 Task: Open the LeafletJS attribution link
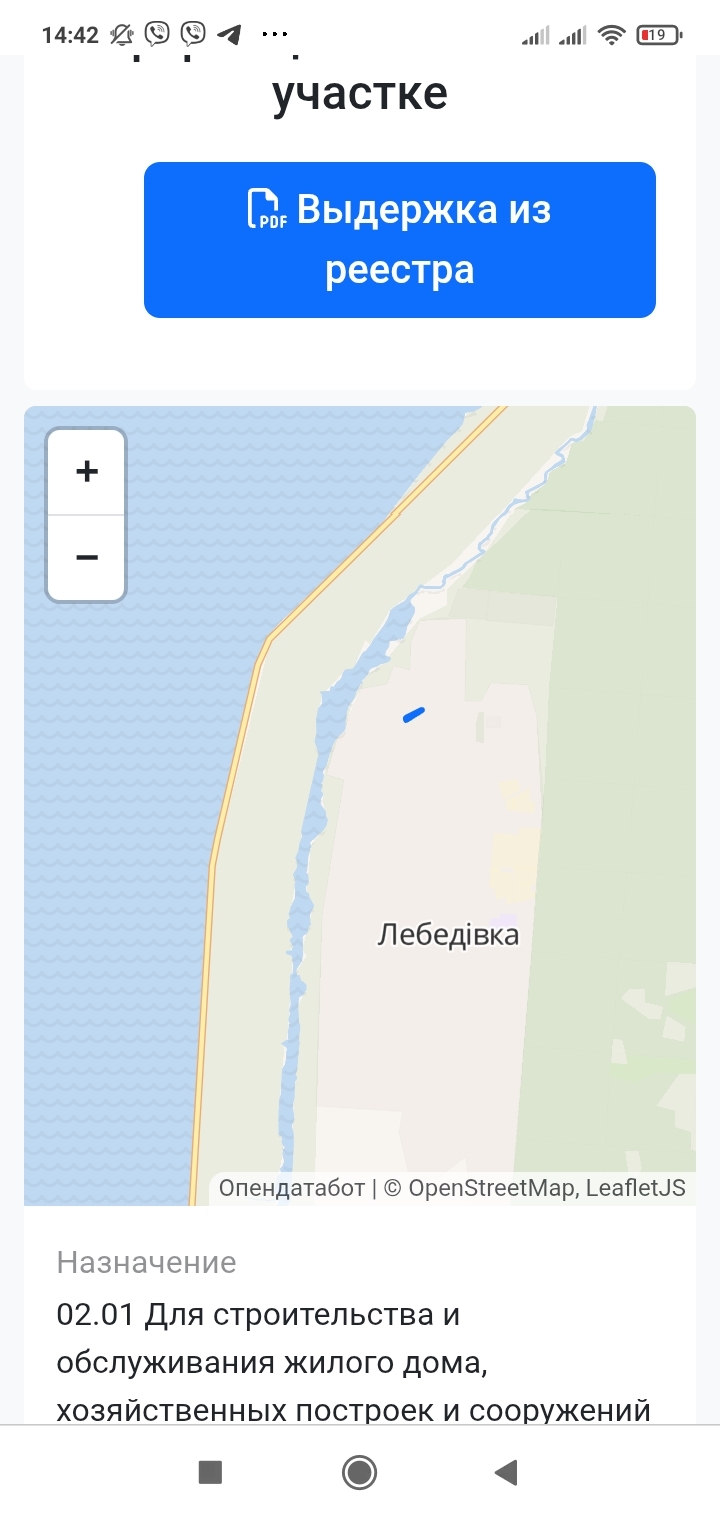[636, 1188]
